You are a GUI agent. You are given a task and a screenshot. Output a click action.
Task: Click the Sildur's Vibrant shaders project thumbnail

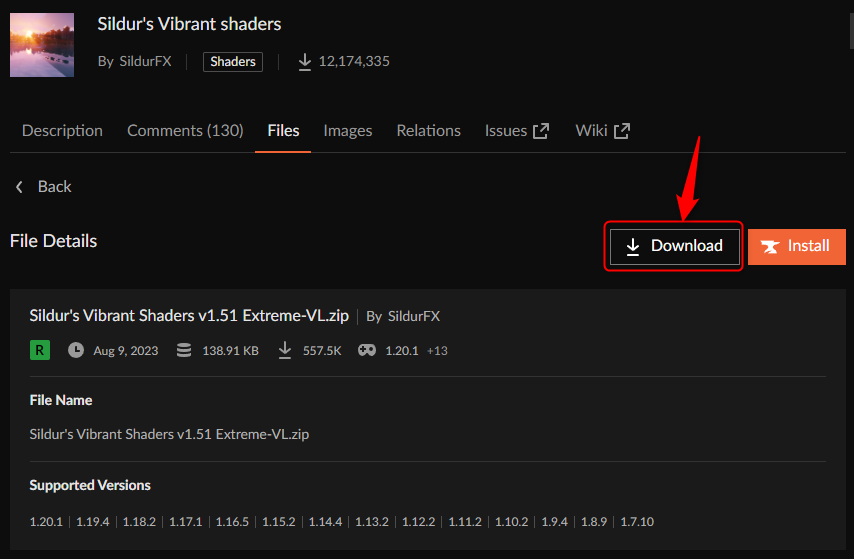point(42,45)
